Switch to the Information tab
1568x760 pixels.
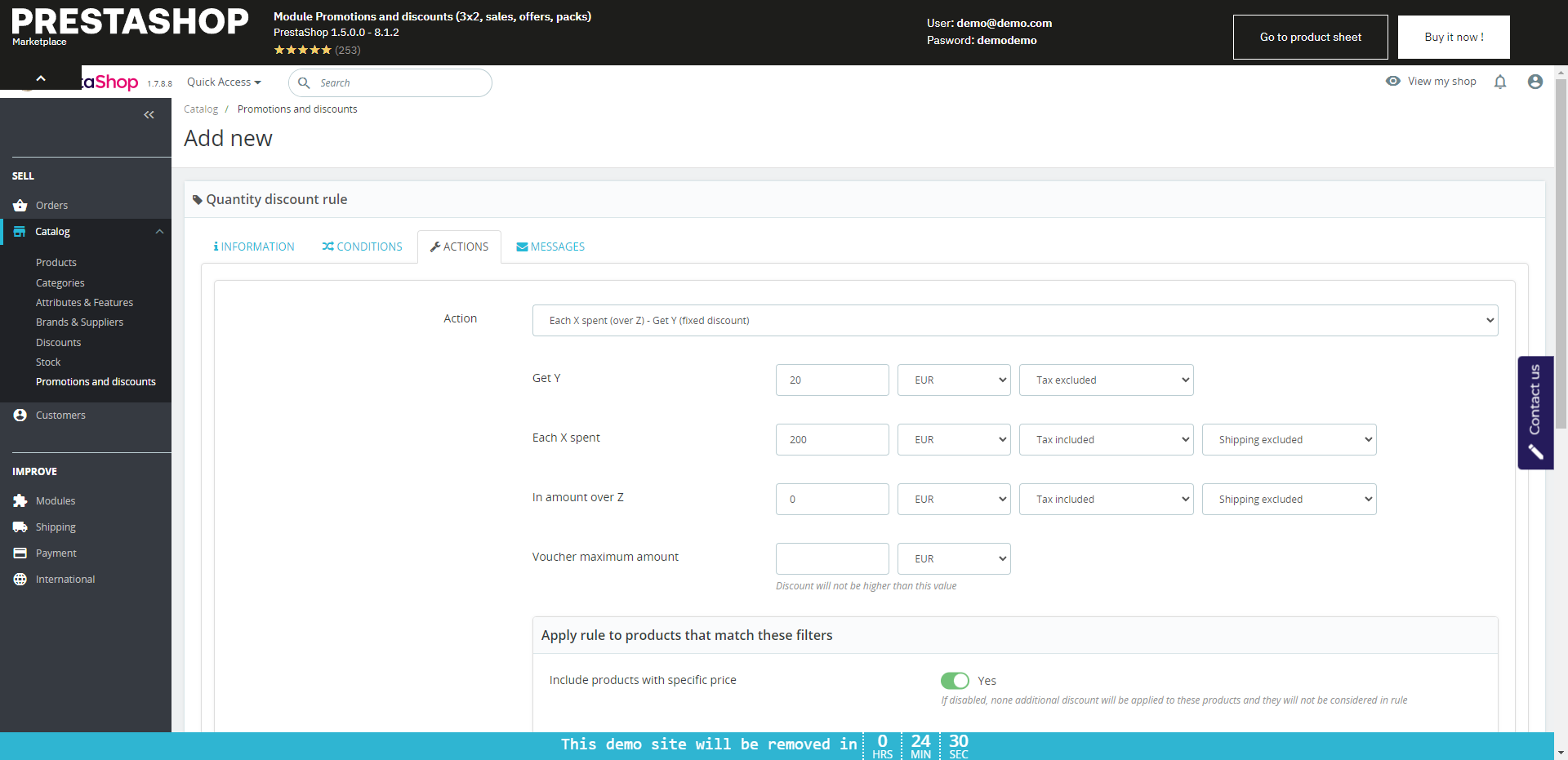coord(254,247)
